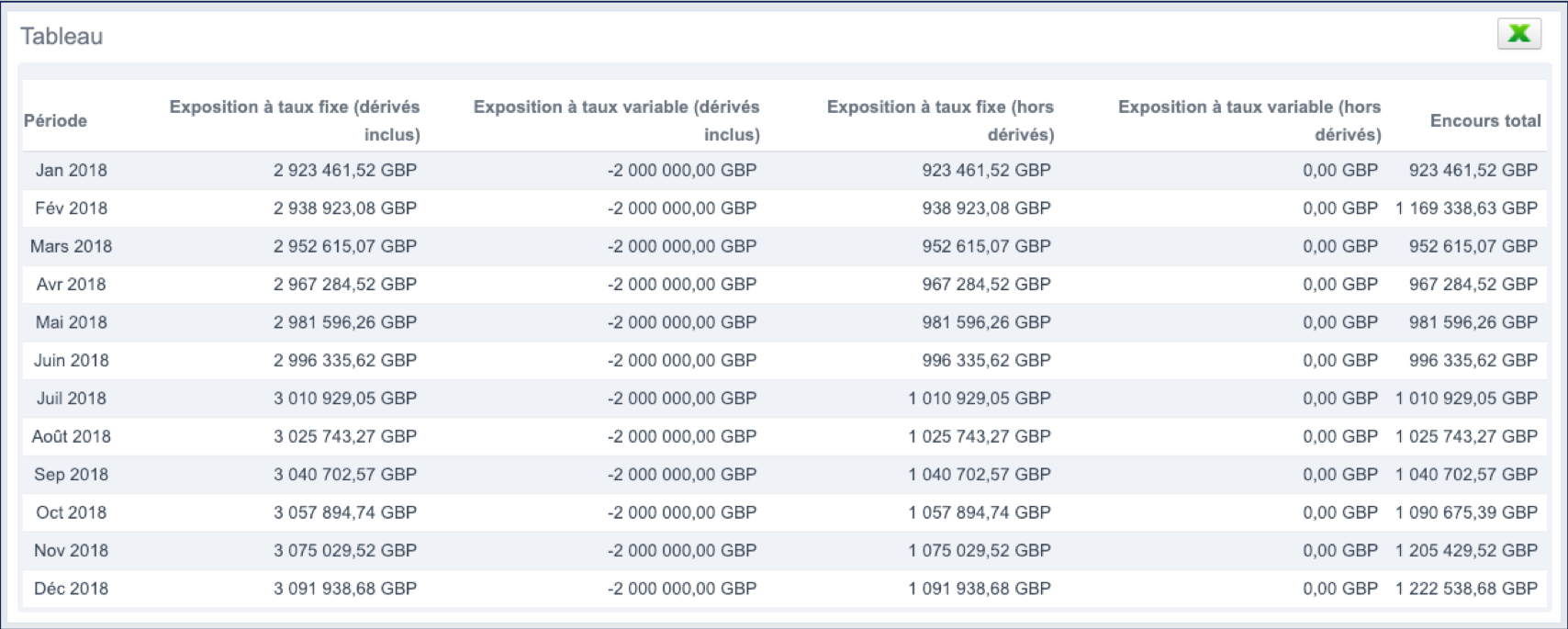1568x629 pixels.
Task: Select the Déc 2018 period cell
Action: click(72, 589)
